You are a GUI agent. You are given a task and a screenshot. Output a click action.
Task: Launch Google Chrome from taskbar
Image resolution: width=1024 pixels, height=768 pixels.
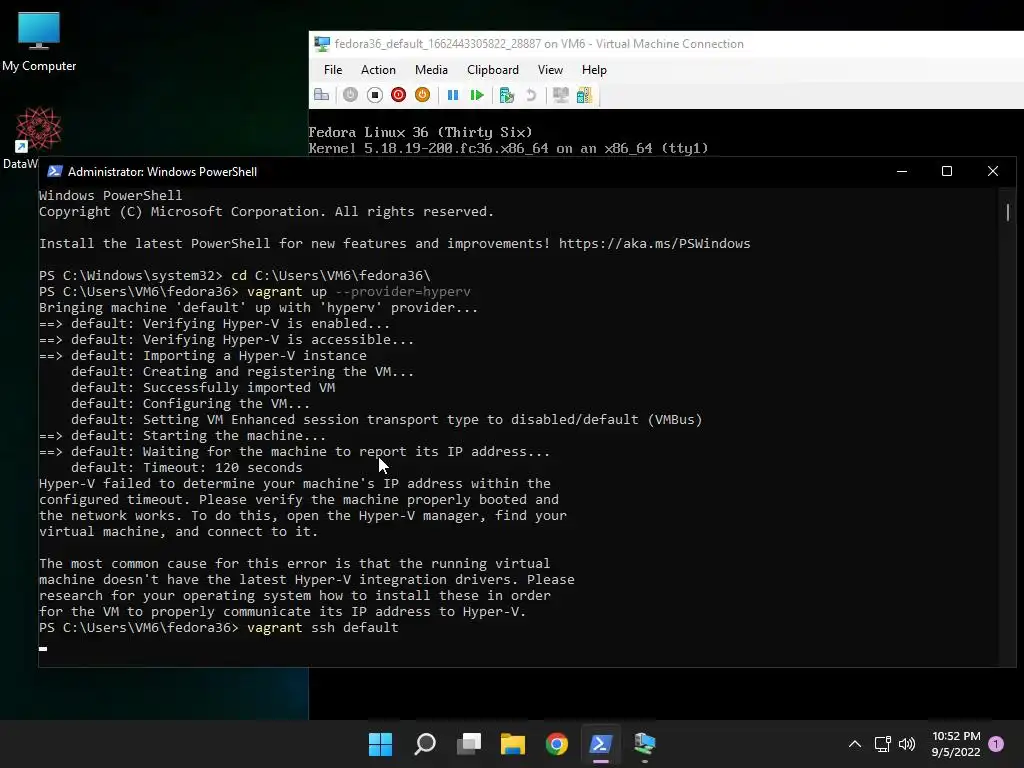tap(557, 744)
